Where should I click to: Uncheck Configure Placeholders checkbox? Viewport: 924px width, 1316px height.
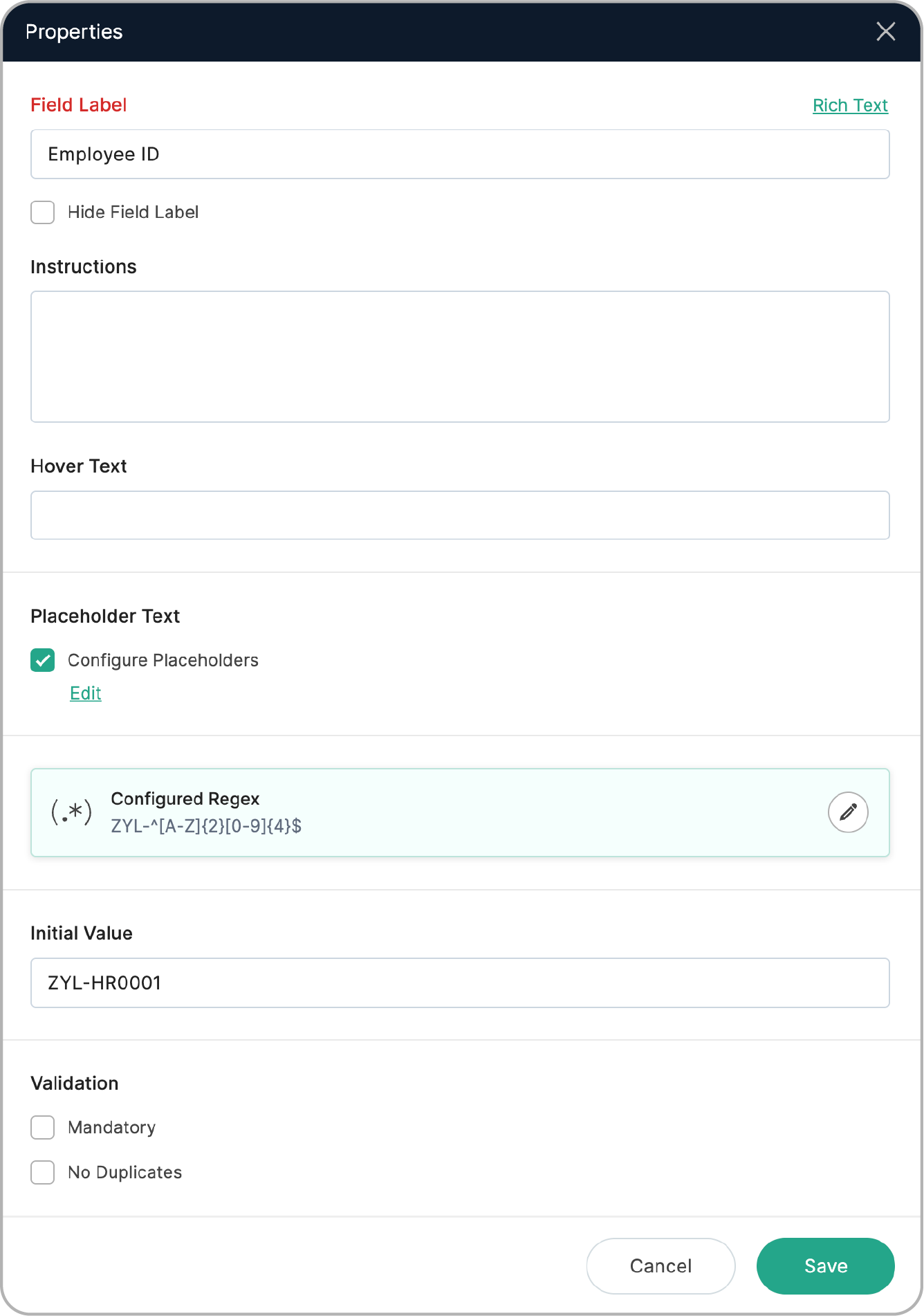pyautogui.click(x=43, y=660)
